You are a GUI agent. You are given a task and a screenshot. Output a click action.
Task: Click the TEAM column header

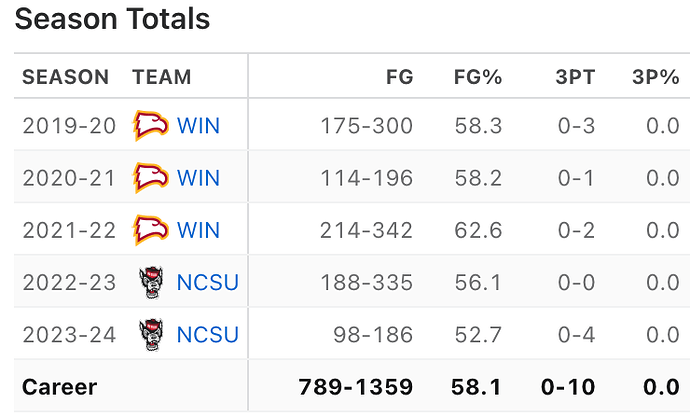[161, 77]
